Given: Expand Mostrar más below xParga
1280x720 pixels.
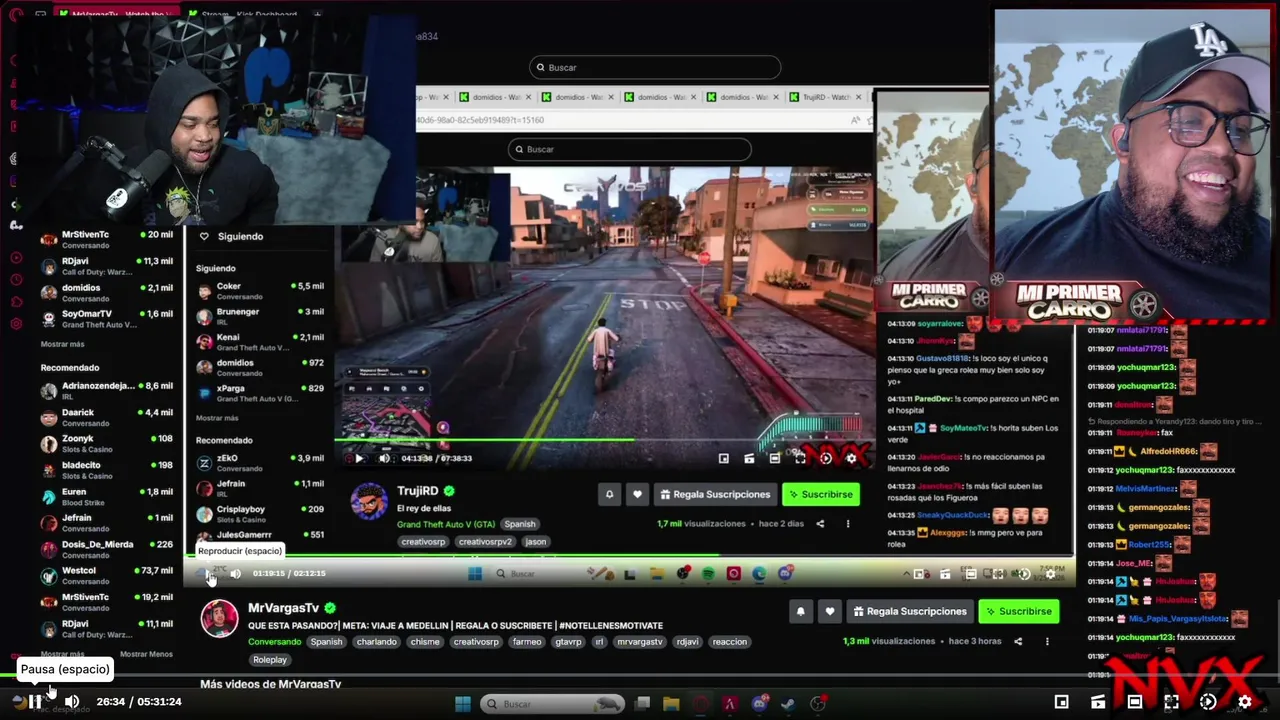Looking at the screenshot, I should tap(217, 418).
